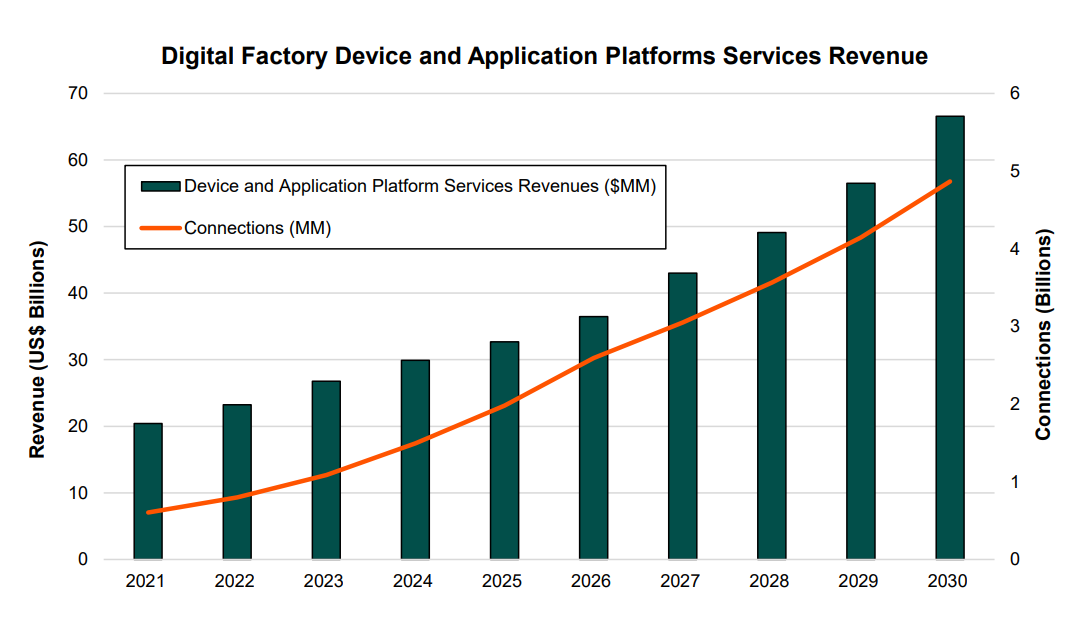Click the green legend swatch for Revenues
Screen dimensions: 1077x636
tap(160, 186)
